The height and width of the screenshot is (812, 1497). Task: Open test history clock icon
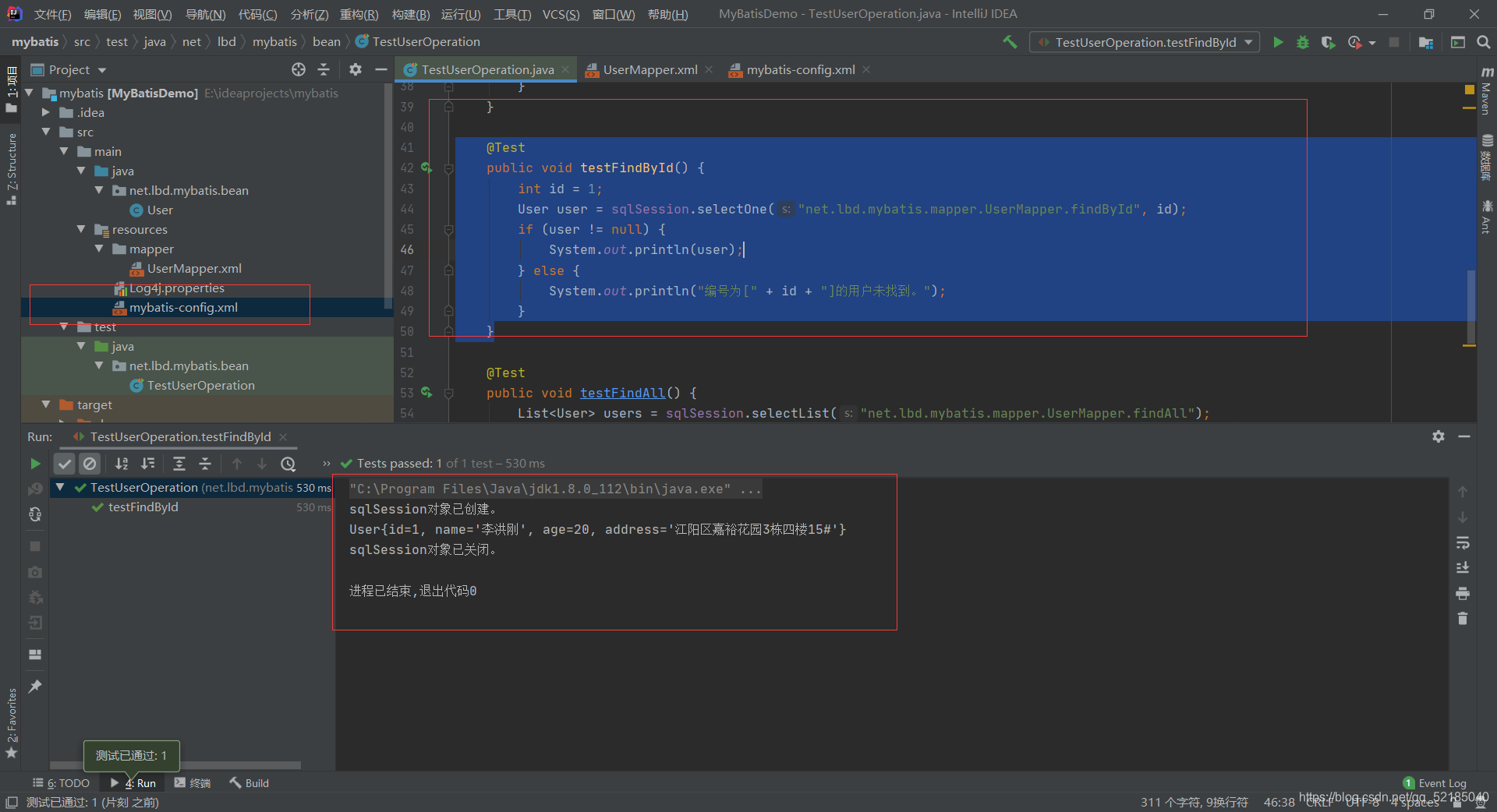tap(288, 464)
